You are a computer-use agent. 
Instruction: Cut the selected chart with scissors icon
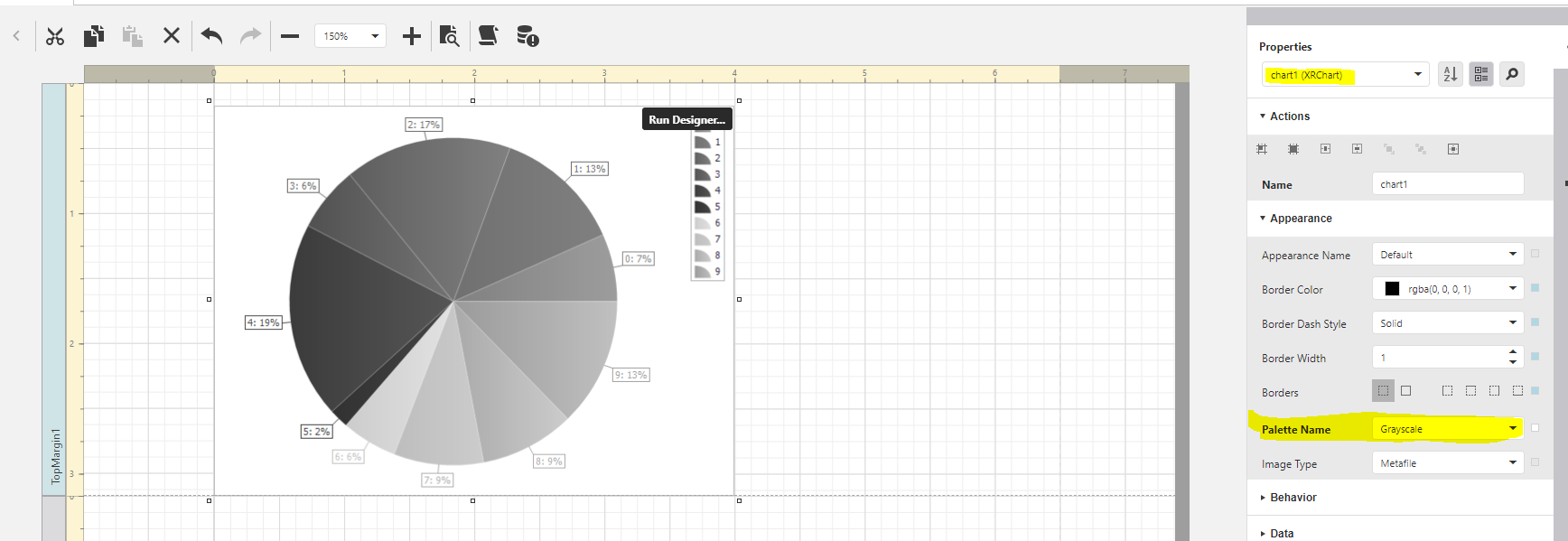[x=55, y=36]
